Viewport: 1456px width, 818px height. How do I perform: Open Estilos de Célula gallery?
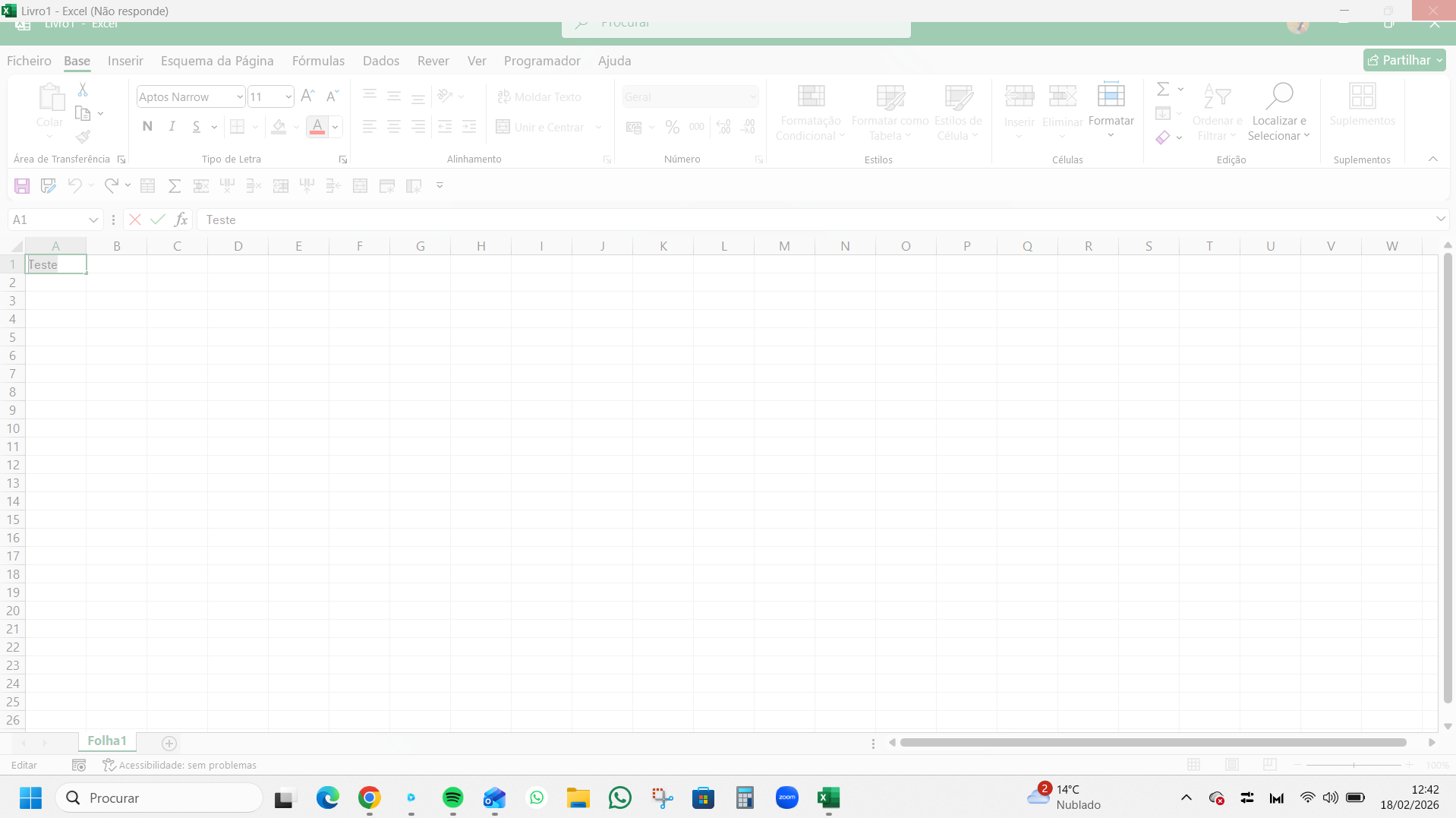[958, 112]
